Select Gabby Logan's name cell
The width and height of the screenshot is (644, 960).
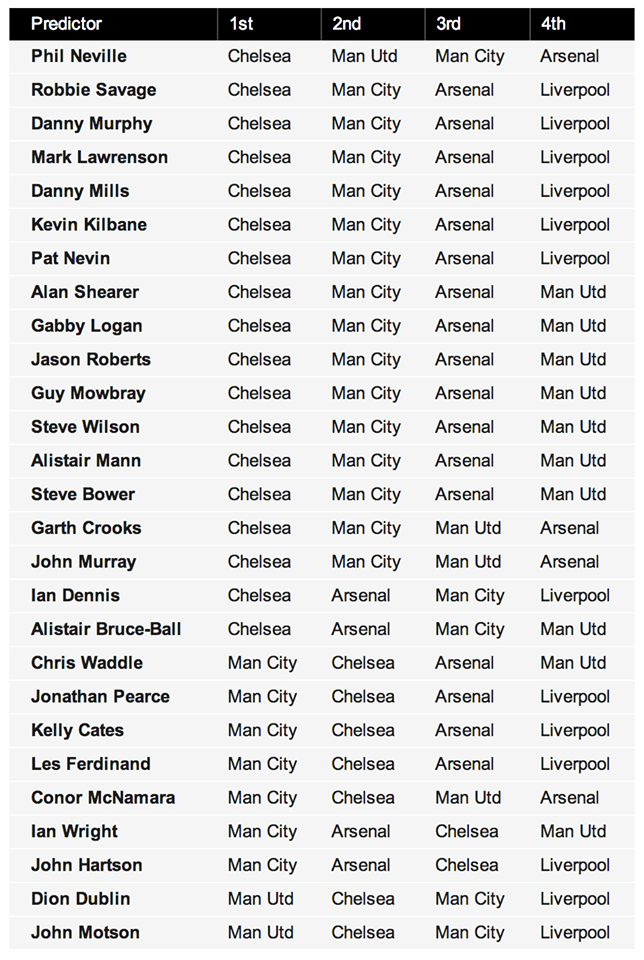[86, 326]
